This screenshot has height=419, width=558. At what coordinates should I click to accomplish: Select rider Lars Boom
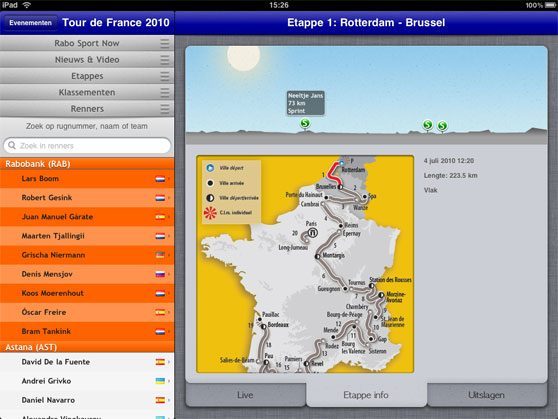click(87, 179)
